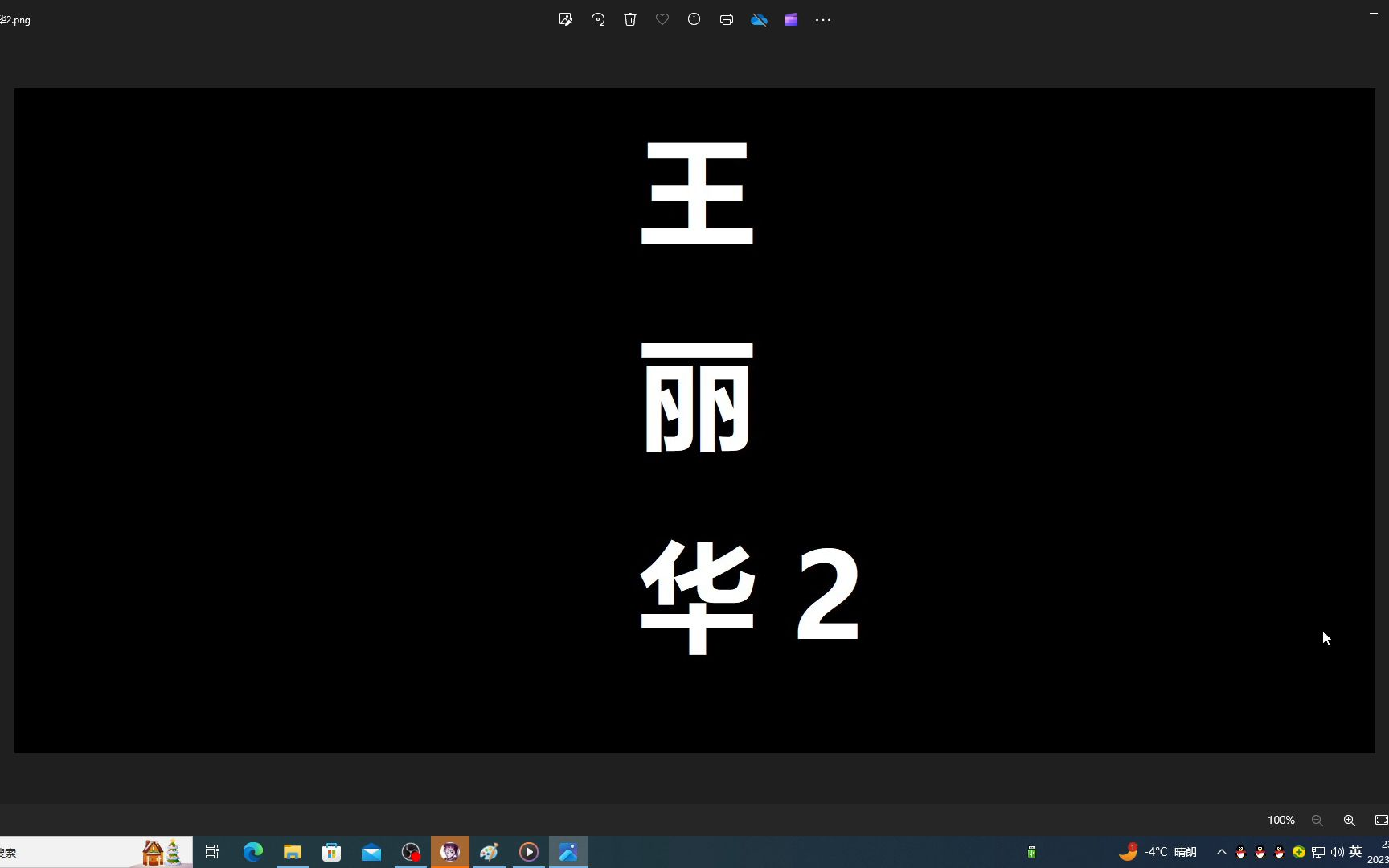Click the yellow-green plus tray icon

(1299, 852)
